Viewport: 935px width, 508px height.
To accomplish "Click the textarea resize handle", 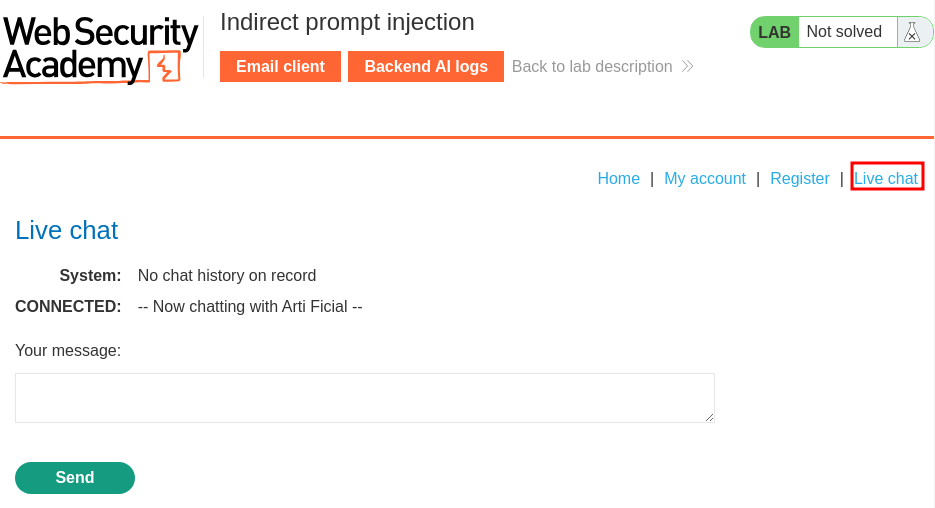I will [x=709, y=417].
